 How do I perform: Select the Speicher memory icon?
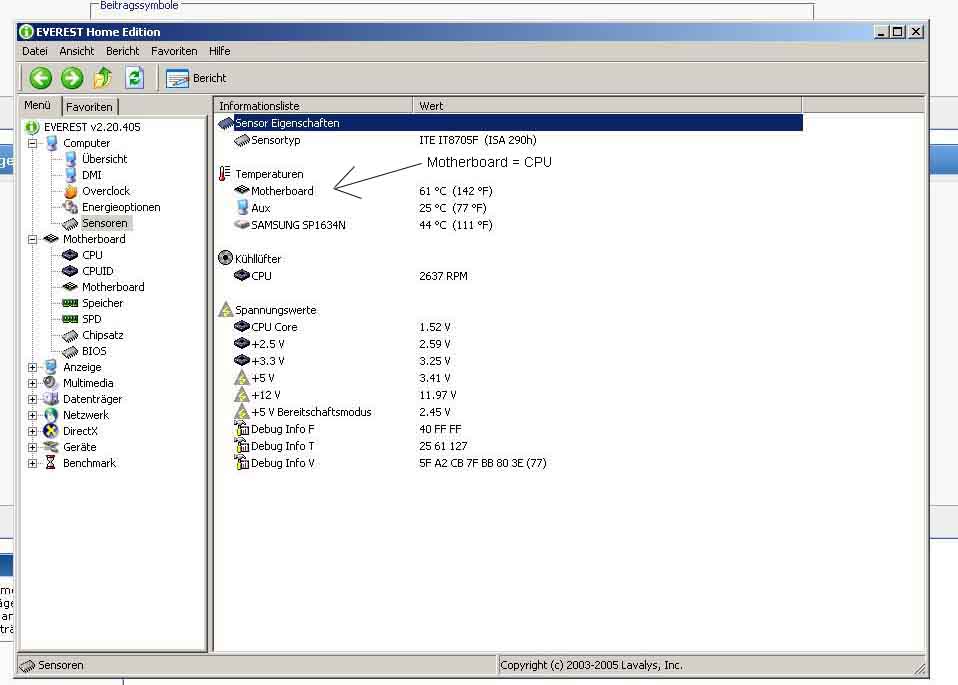pyautogui.click(x=70, y=303)
